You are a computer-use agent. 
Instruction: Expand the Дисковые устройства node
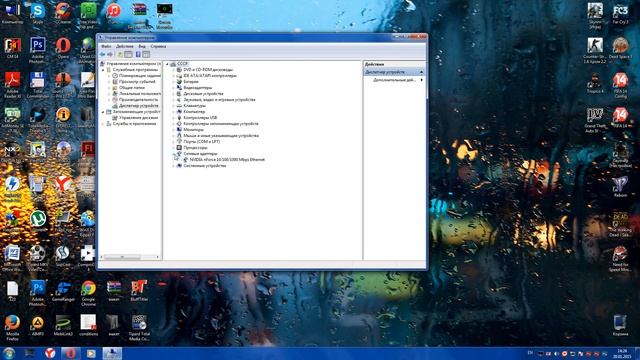pos(173,94)
